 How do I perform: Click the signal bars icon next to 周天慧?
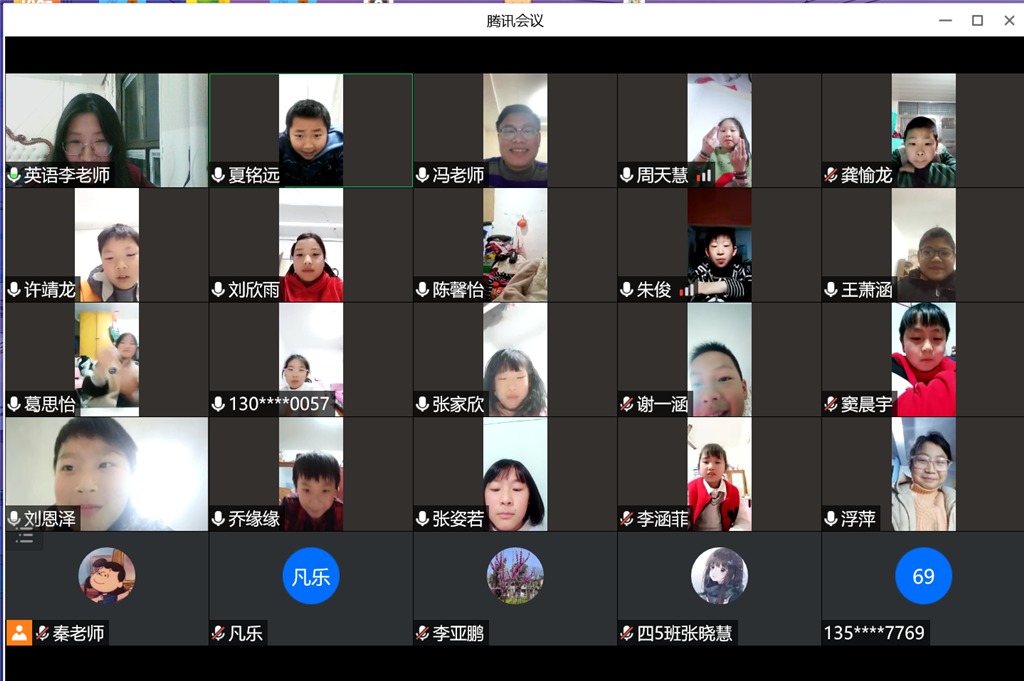click(x=703, y=175)
